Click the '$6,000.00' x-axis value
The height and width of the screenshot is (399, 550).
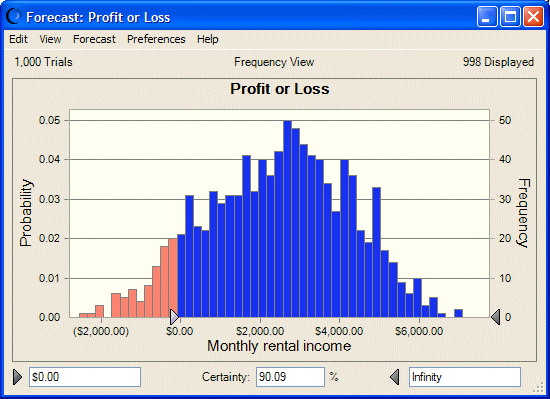click(419, 331)
